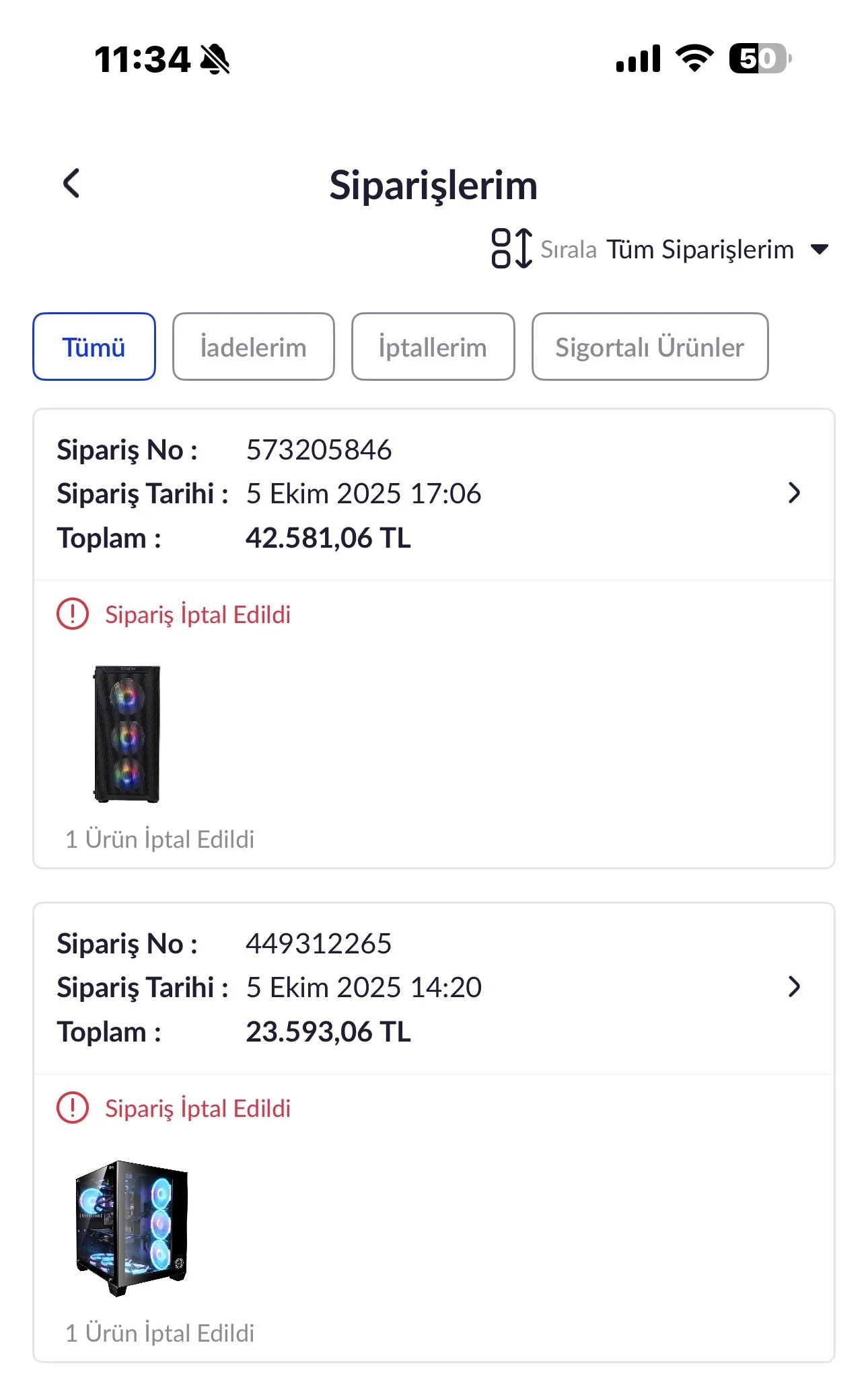
Task: Tap the Sırala label text
Action: point(569,250)
